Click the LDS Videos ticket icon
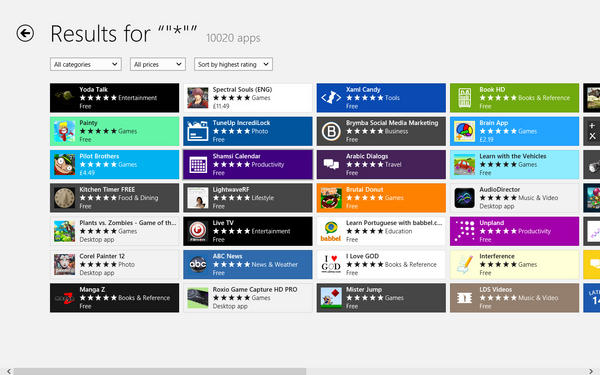The image size is (600, 375). click(x=465, y=298)
